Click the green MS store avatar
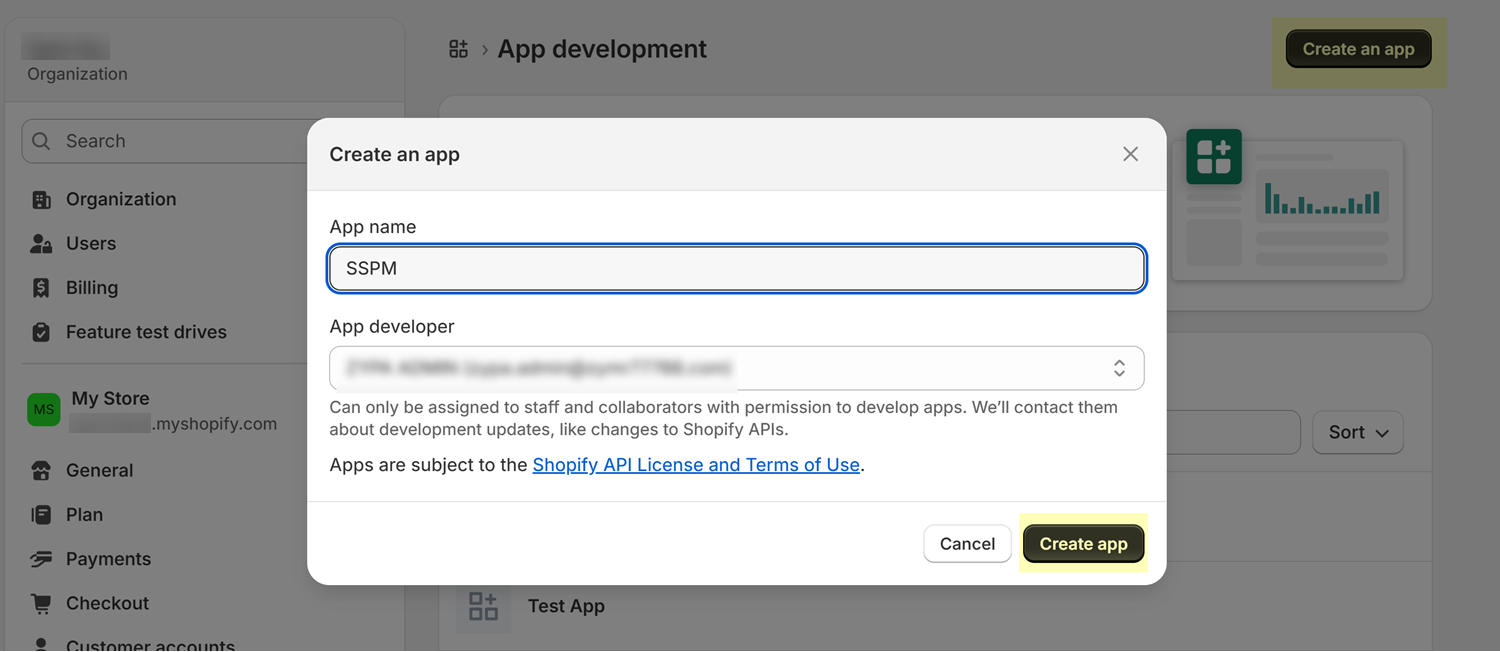Viewport: 1500px width, 652px height. coord(44,410)
